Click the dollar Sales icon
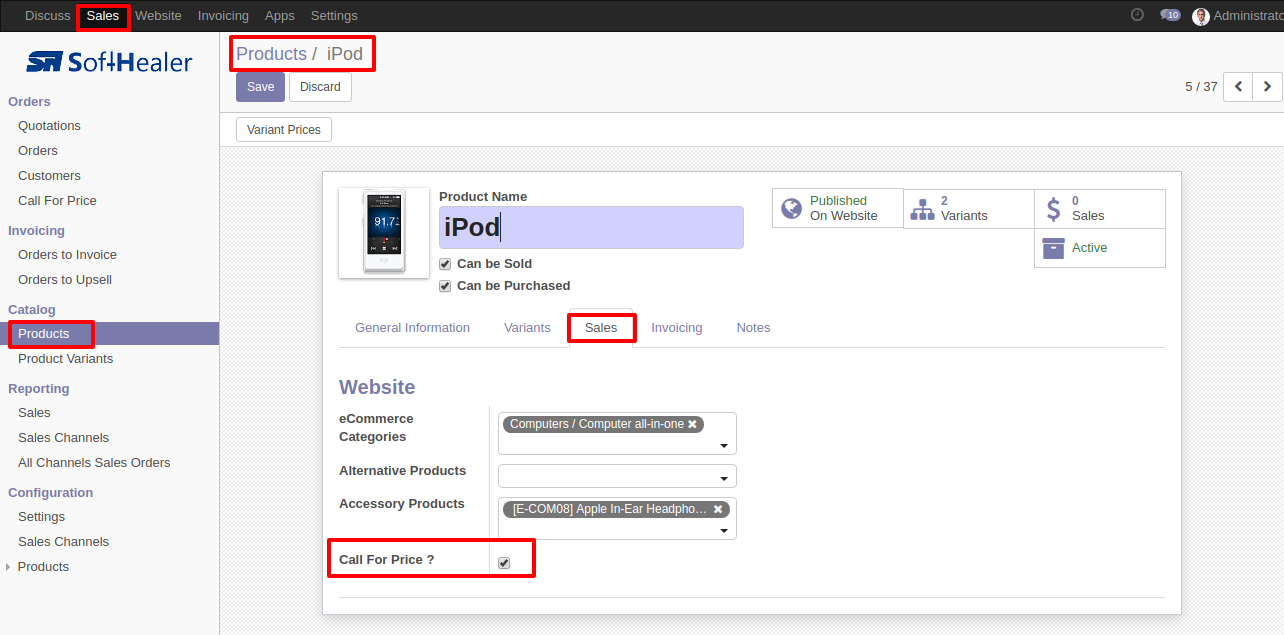The image size is (1284, 635). click(x=1053, y=208)
